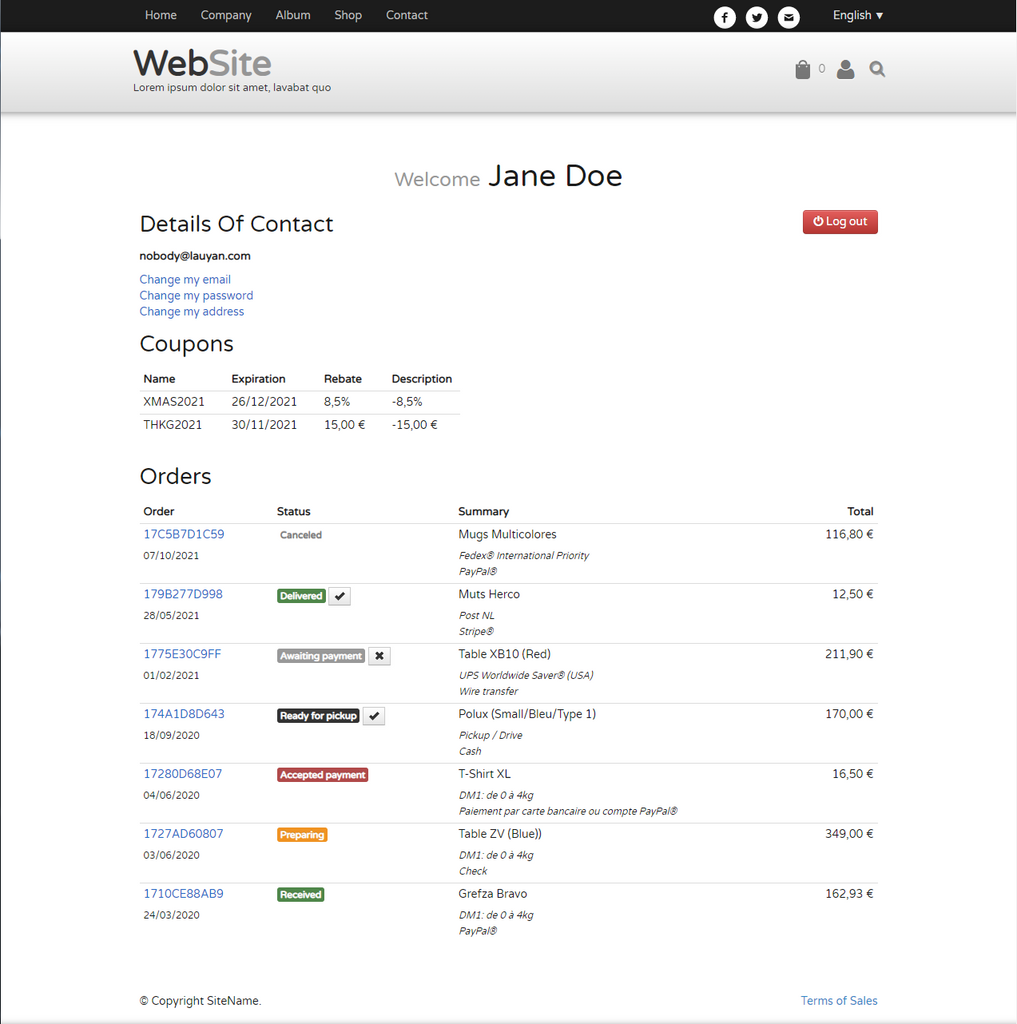Image resolution: width=1017 pixels, height=1024 pixels.
Task: Open the Twitter social icon
Action: (756, 17)
